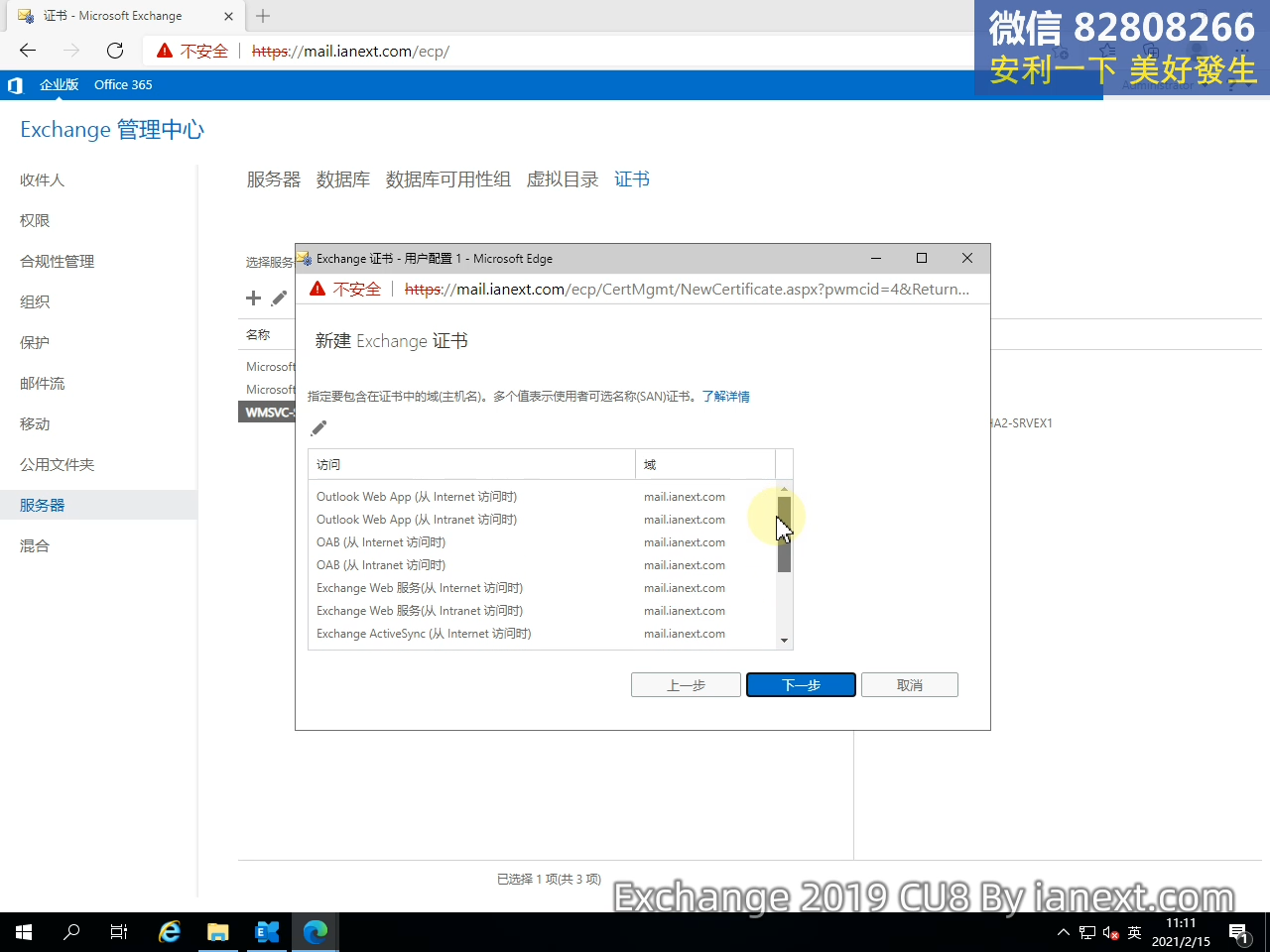The width and height of the screenshot is (1270, 952).
Task: Open Task View on the taskbar
Action: point(119,932)
